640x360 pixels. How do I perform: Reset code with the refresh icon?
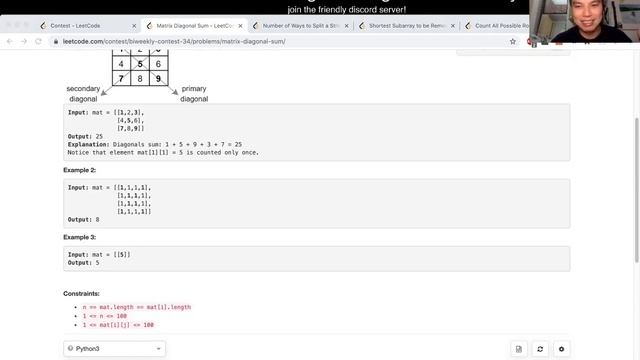pyautogui.click(x=540, y=349)
